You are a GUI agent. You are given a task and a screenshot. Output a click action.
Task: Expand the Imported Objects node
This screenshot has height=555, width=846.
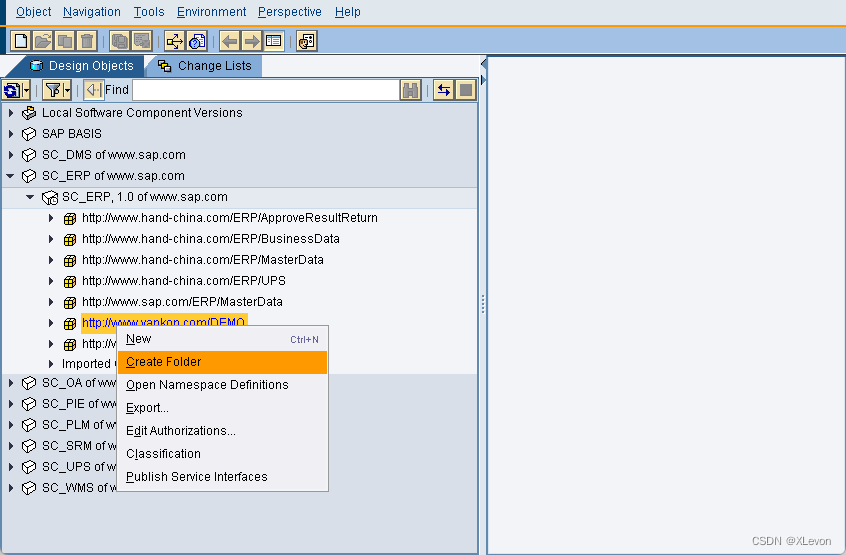coord(51,364)
